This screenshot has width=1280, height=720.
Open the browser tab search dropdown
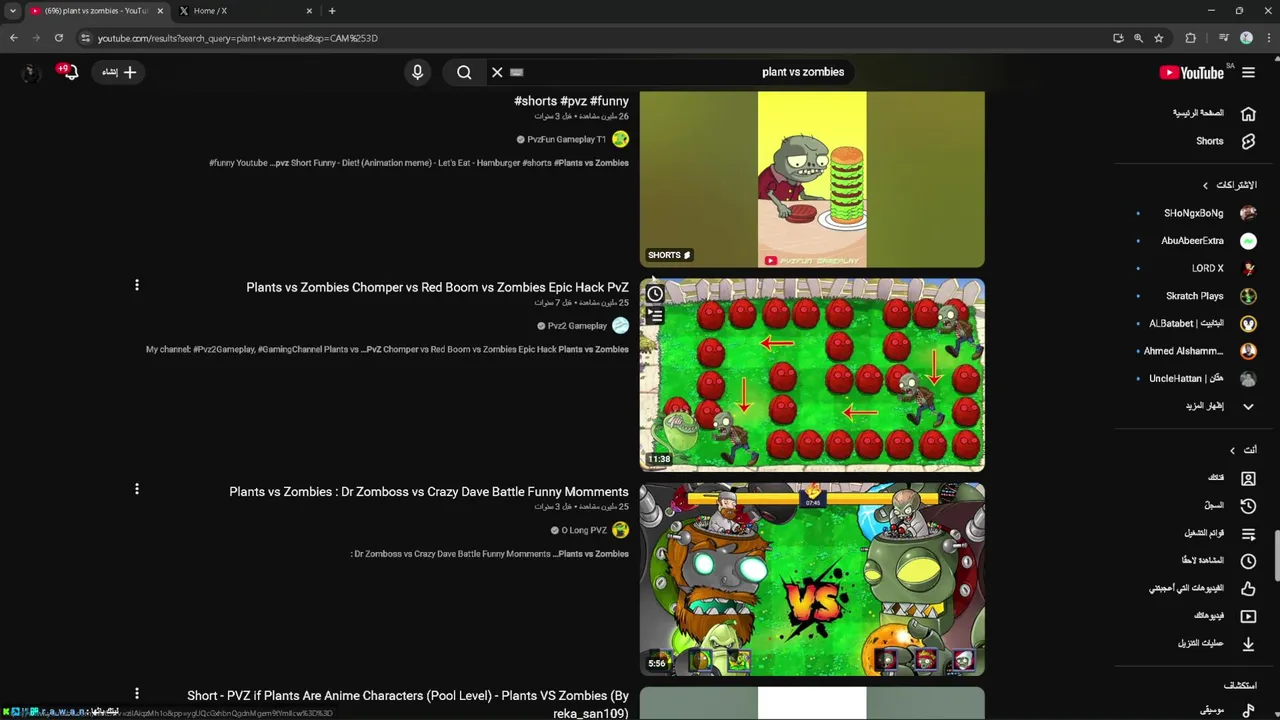(x=12, y=11)
